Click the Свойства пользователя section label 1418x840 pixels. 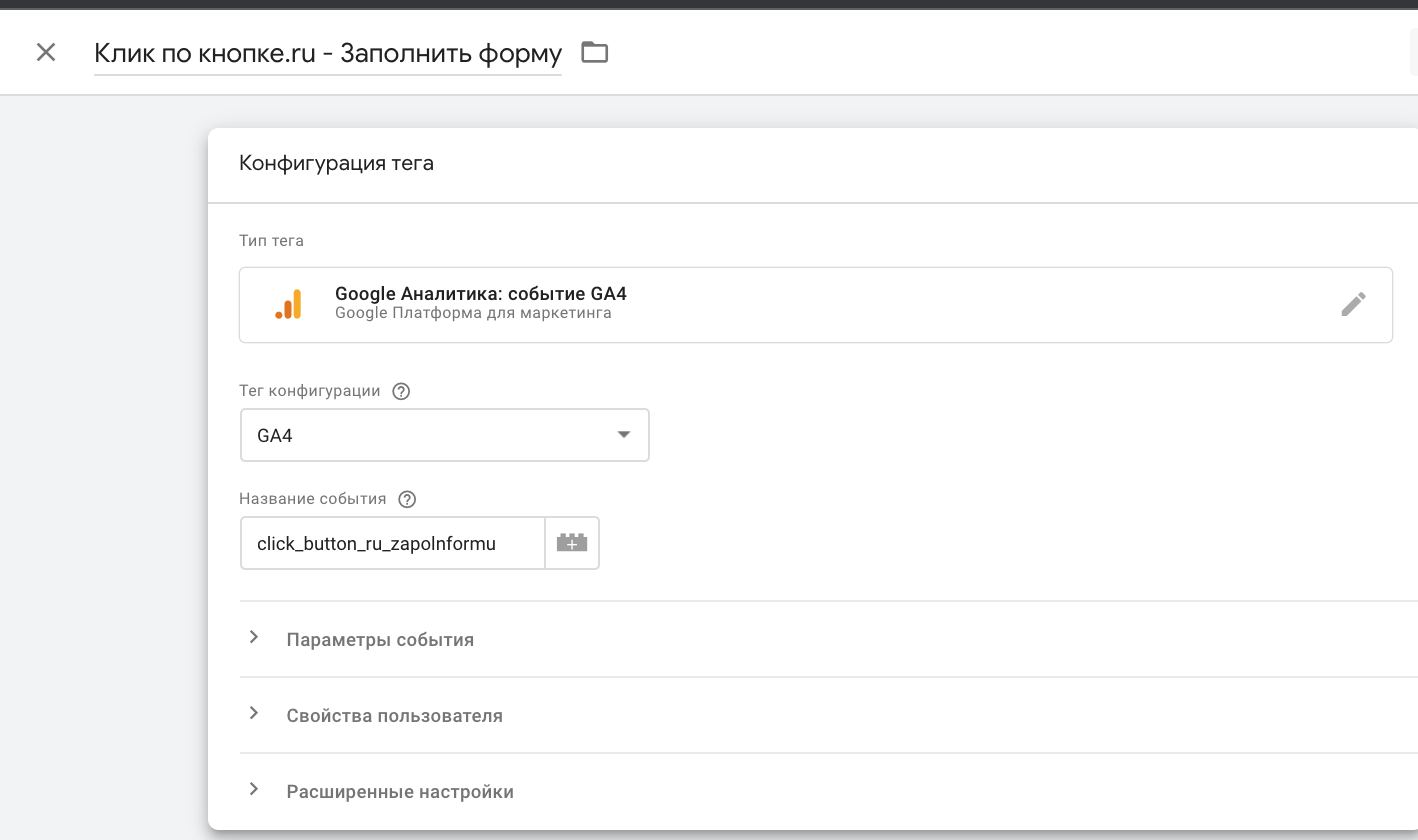(x=394, y=716)
